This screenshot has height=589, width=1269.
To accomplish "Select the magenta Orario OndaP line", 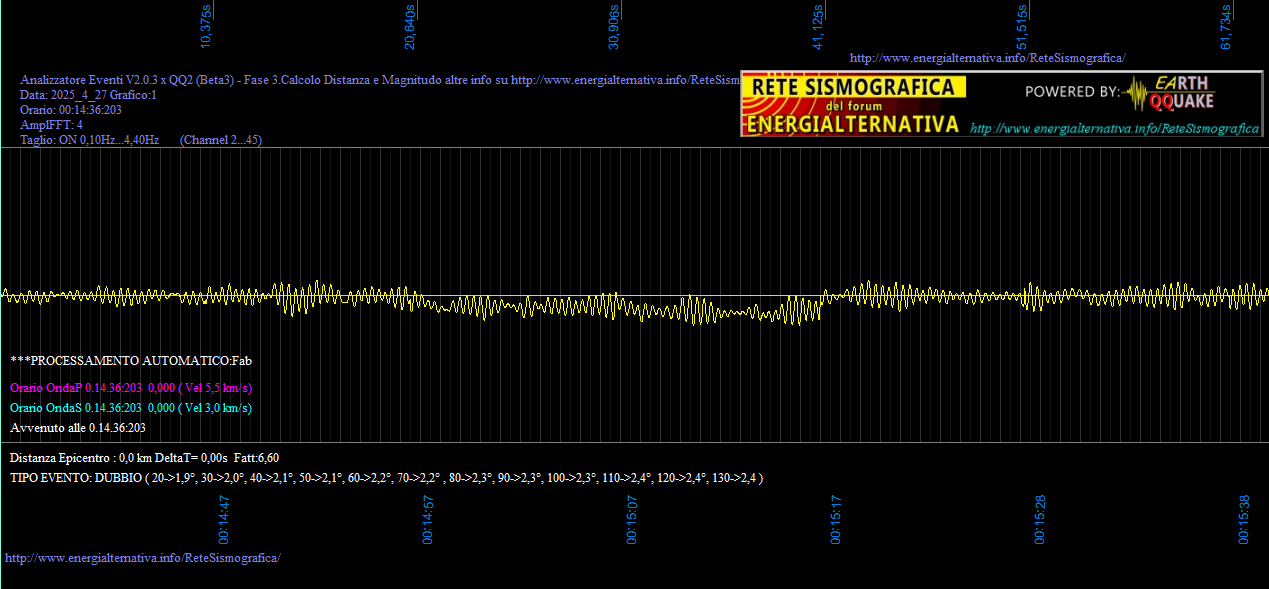I will (131, 387).
